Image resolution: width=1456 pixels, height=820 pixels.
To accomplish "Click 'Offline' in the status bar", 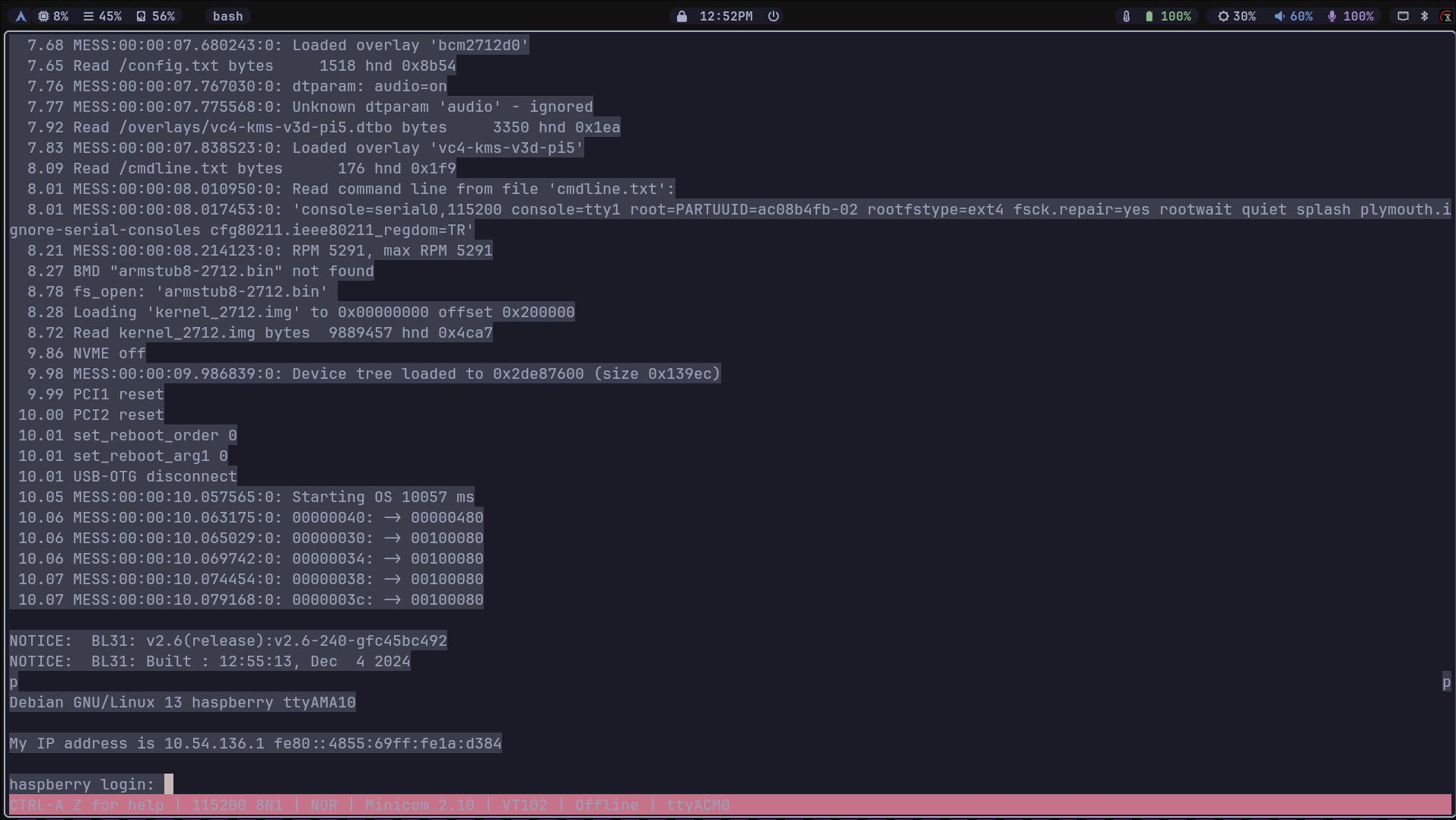I will [x=607, y=805].
